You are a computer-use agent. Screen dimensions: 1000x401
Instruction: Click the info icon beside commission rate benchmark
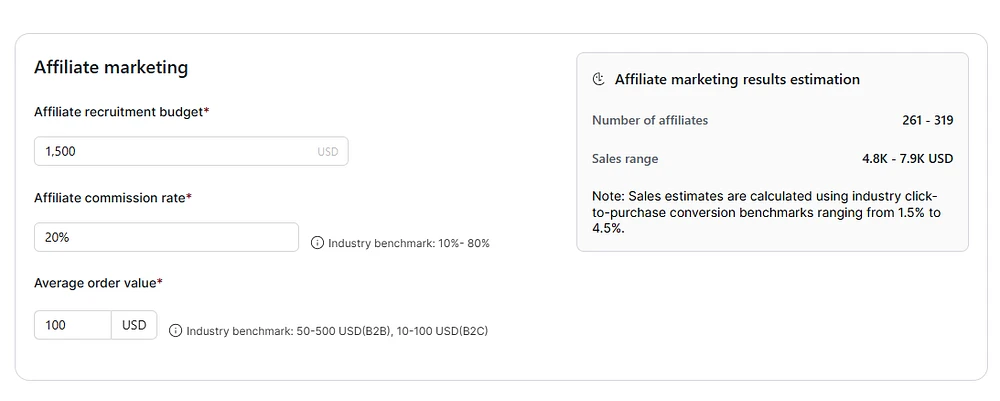317,243
